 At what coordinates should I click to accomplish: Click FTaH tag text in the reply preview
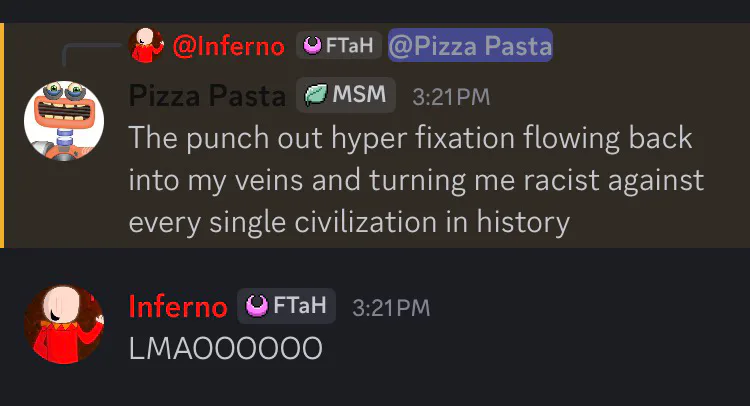(x=349, y=46)
